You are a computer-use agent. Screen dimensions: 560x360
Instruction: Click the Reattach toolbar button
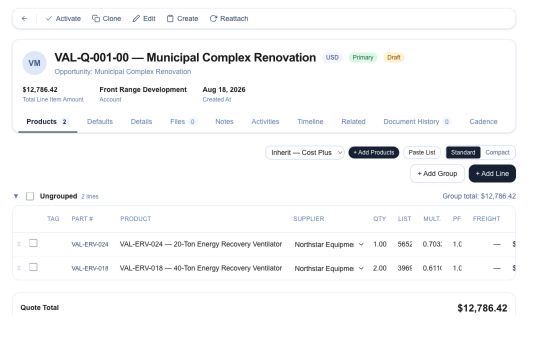click(229, 19)
